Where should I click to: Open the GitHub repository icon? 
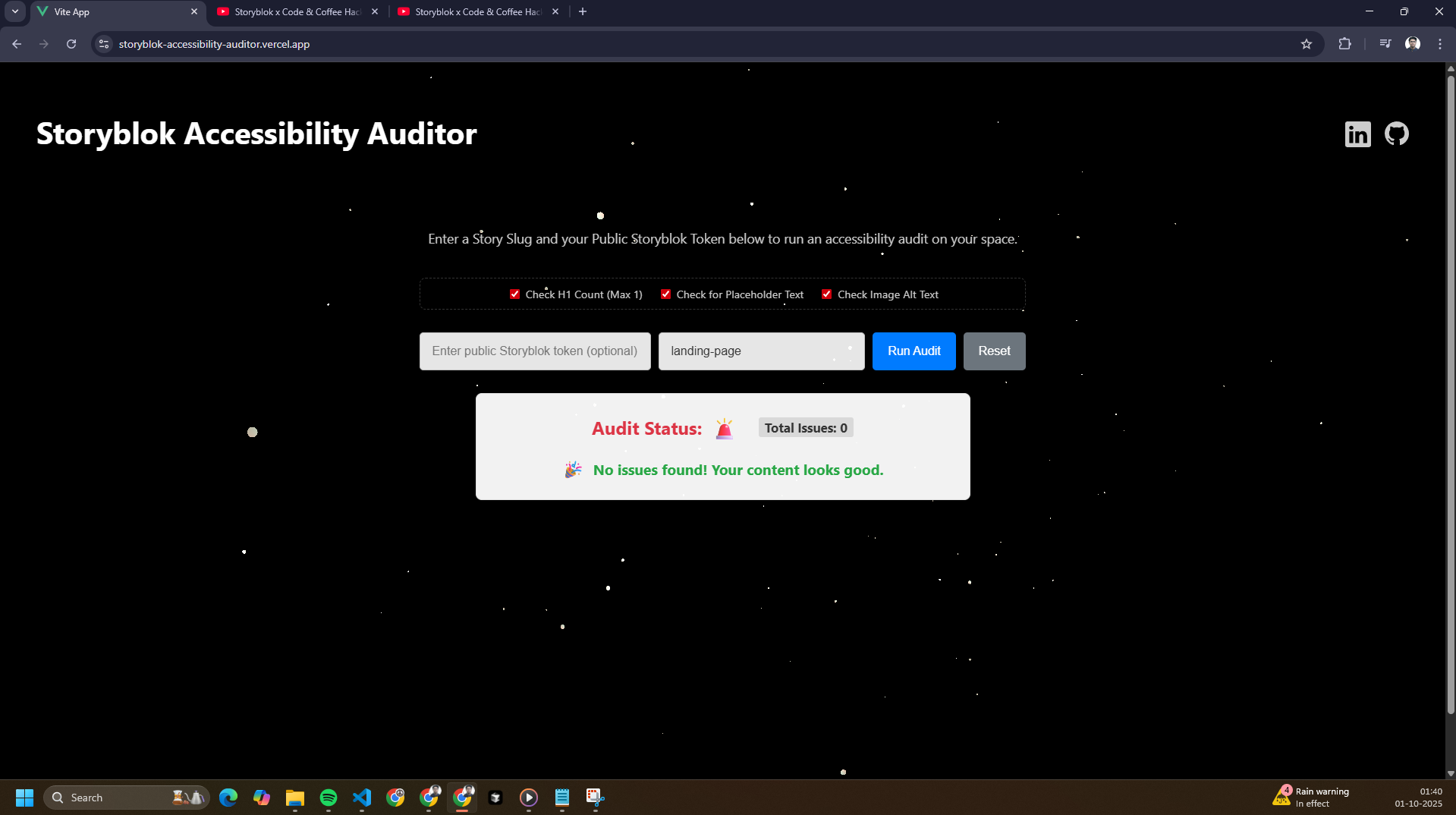pyautogui.click(x=1396, y=134)
